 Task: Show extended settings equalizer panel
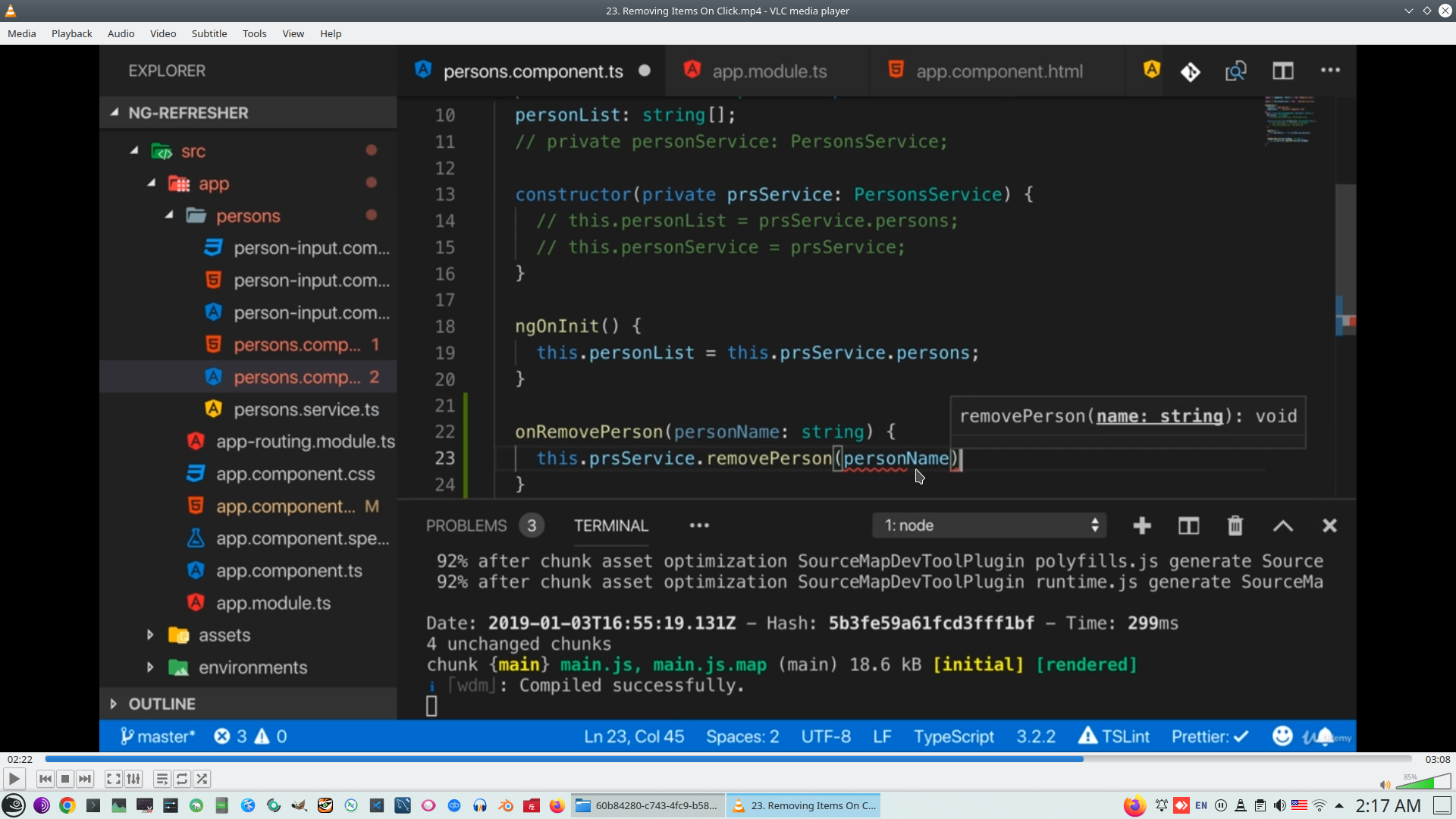coord(133,779)
